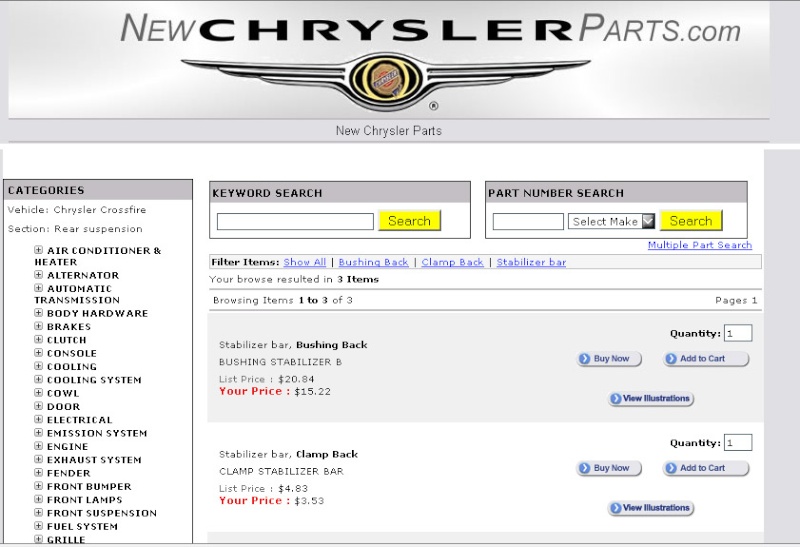
Task: Expand the Clutch category
Action: [38, 339]
